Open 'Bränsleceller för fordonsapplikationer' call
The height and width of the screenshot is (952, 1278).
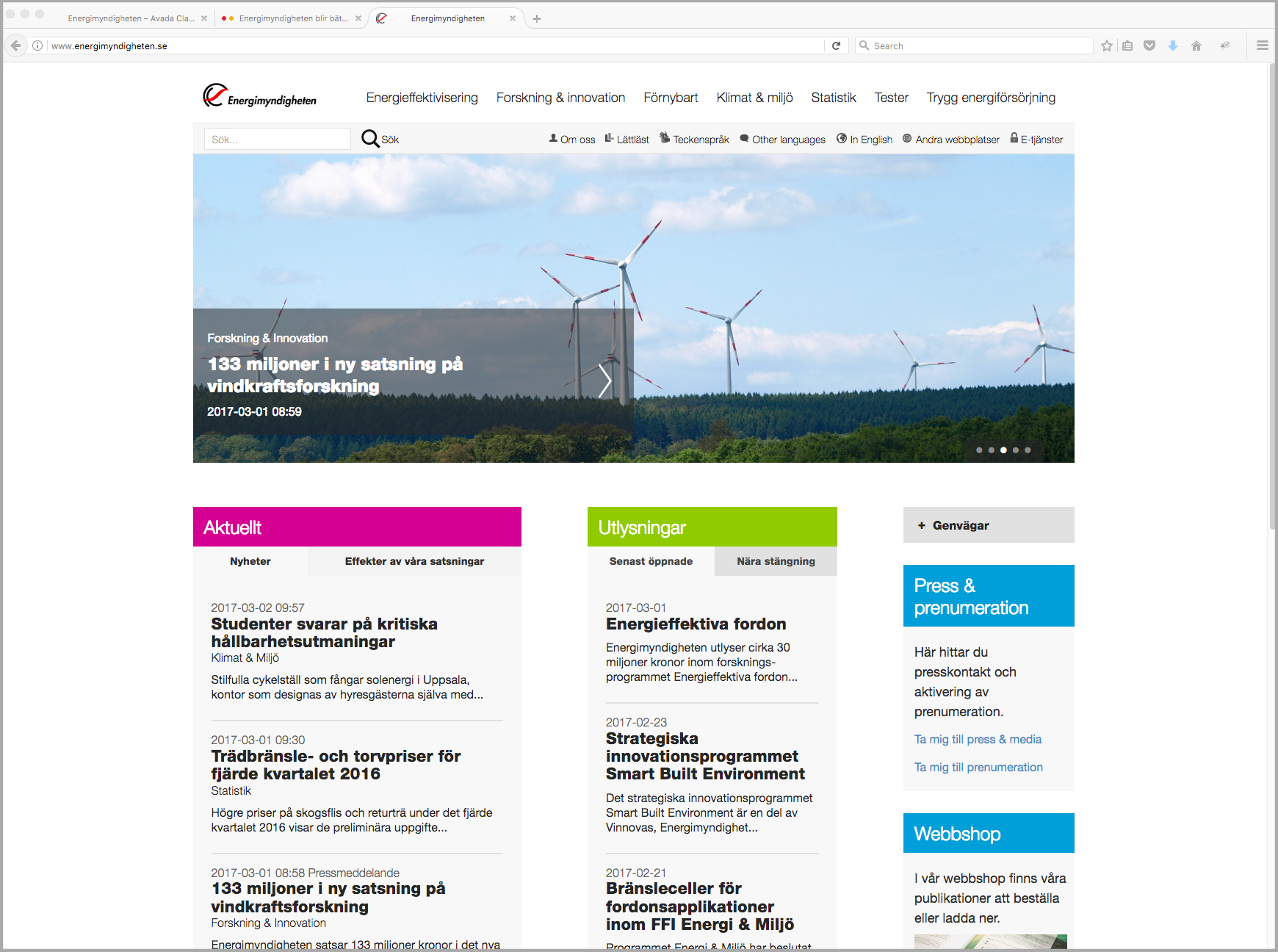pyautogui.click(x=700, y=906)
